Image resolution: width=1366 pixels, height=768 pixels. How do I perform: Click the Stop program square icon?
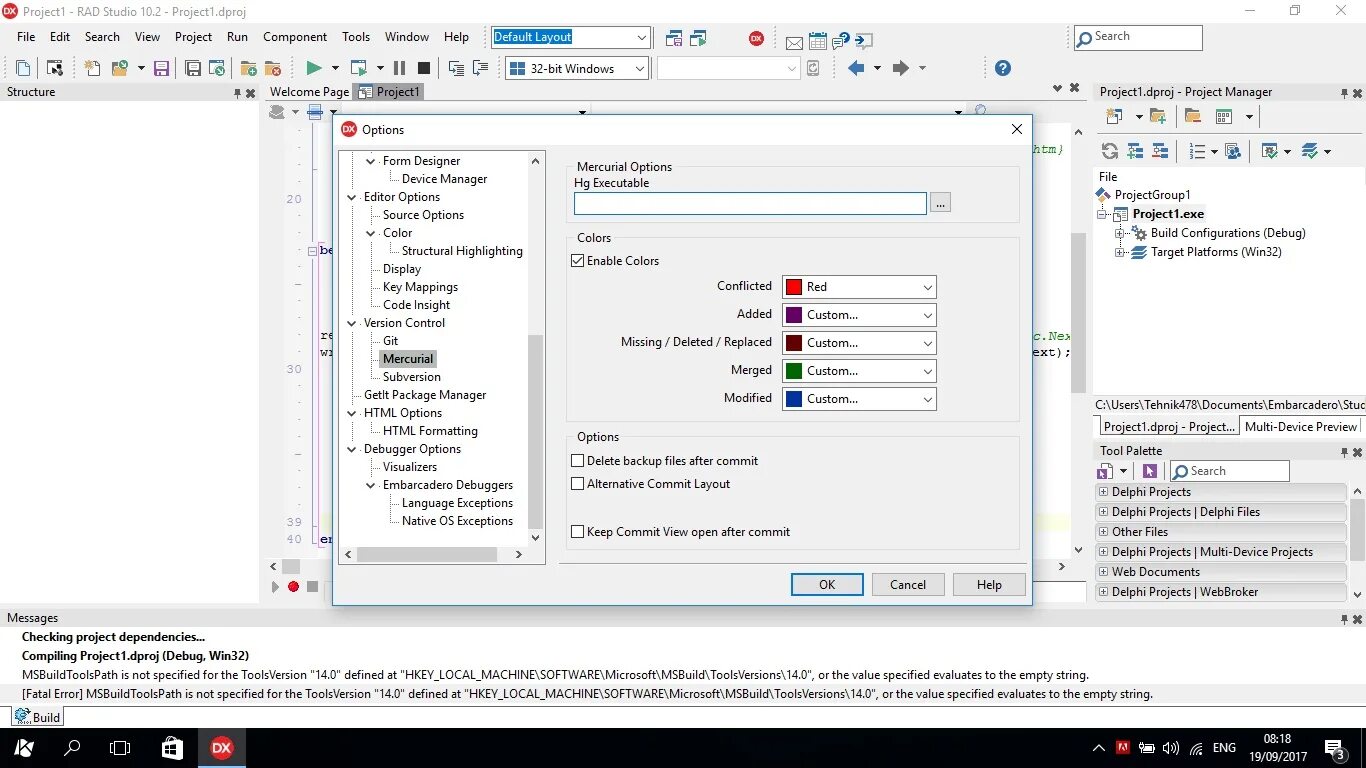[423, 68]
